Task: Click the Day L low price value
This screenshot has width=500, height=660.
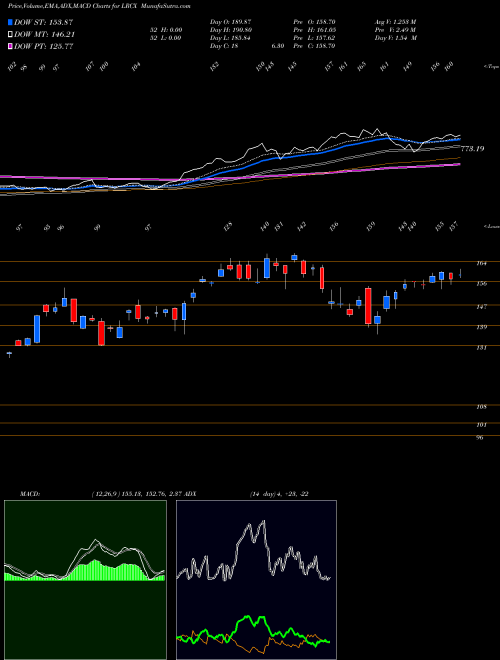Action: point(231,38)
